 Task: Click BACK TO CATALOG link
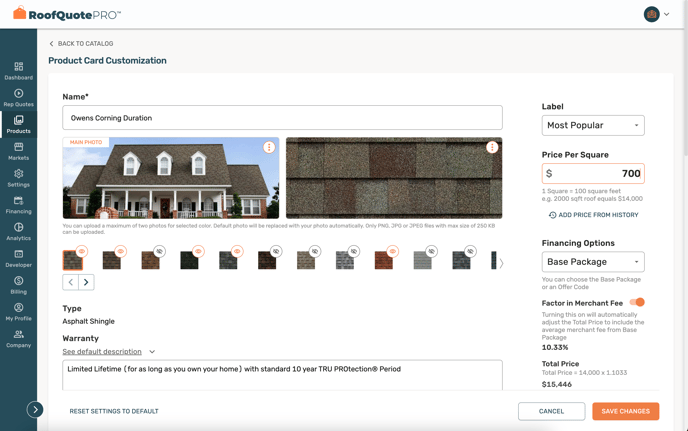81,43
